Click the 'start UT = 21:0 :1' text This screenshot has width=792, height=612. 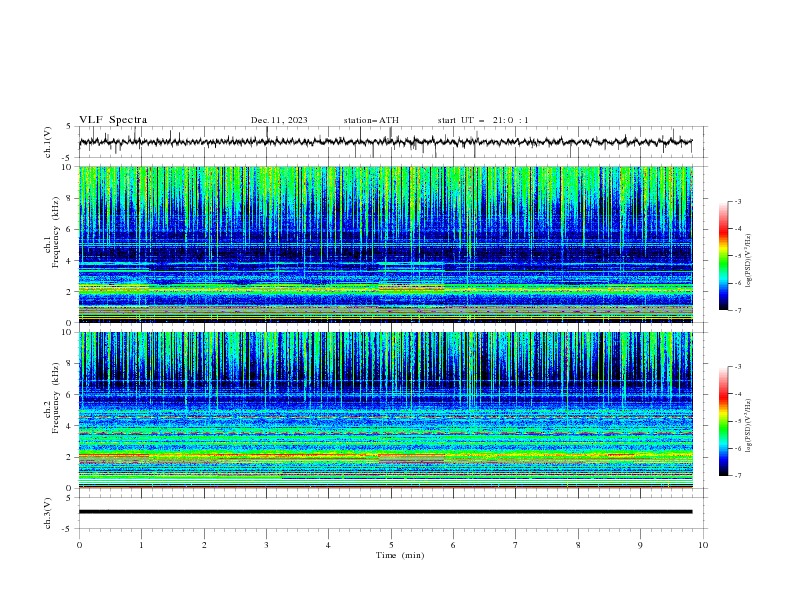tap(483, 120)
